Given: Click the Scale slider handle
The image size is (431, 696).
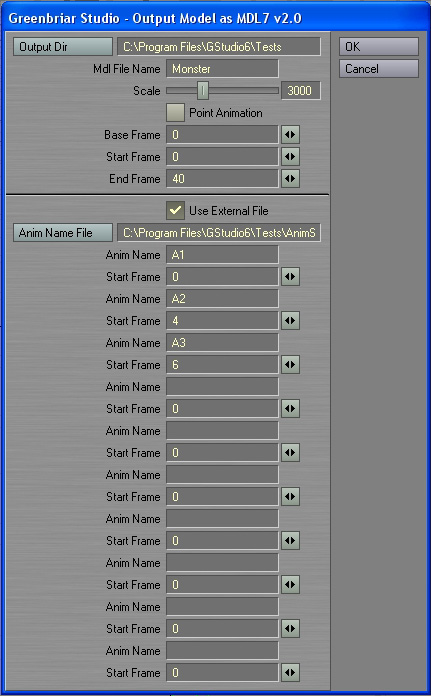Looking at the screenshot, I should (203, 91).
